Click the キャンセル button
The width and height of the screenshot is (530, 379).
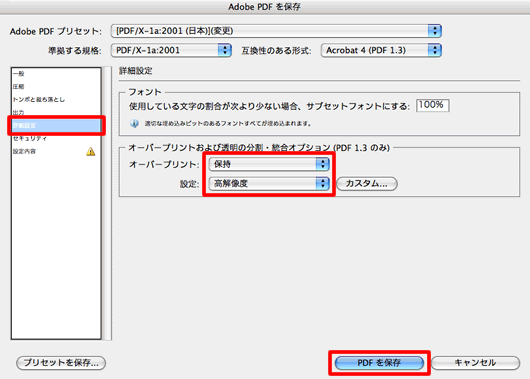(x=475, y=363)
